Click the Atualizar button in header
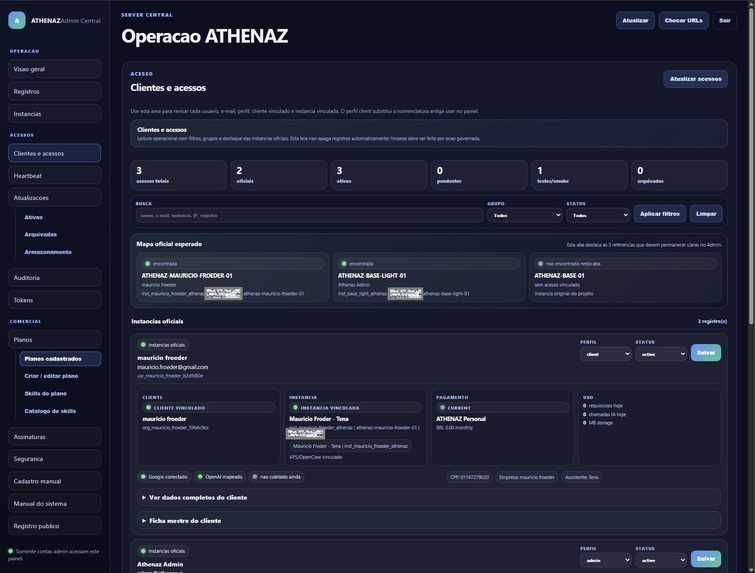The width and height of the screenshot is (755, 573). coord(635,21)
